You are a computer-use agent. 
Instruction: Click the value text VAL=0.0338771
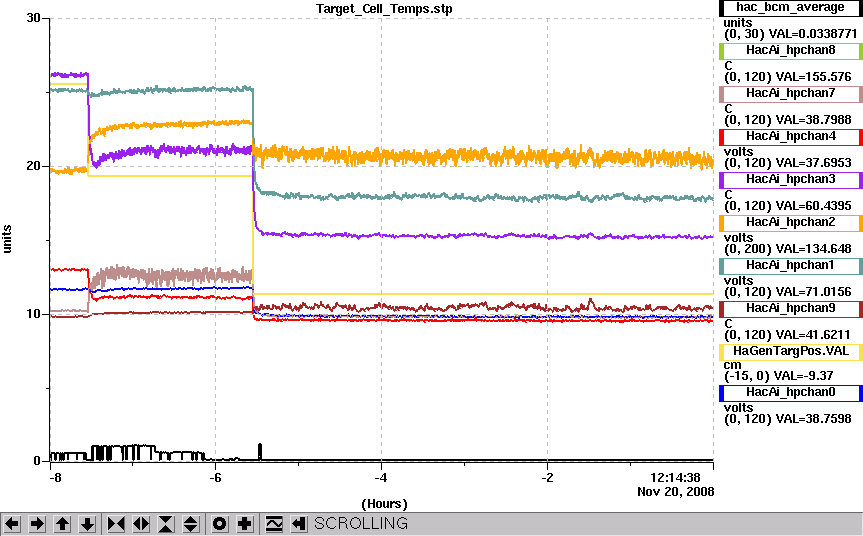(x=813, y=34)
